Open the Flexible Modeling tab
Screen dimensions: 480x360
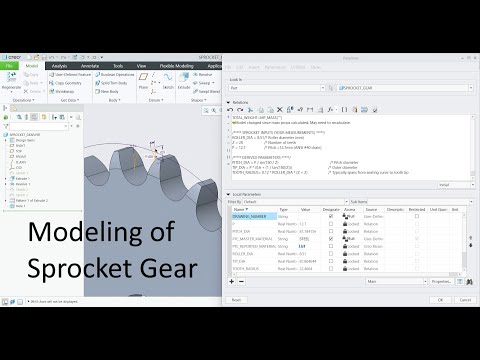[x=176, y=66]
